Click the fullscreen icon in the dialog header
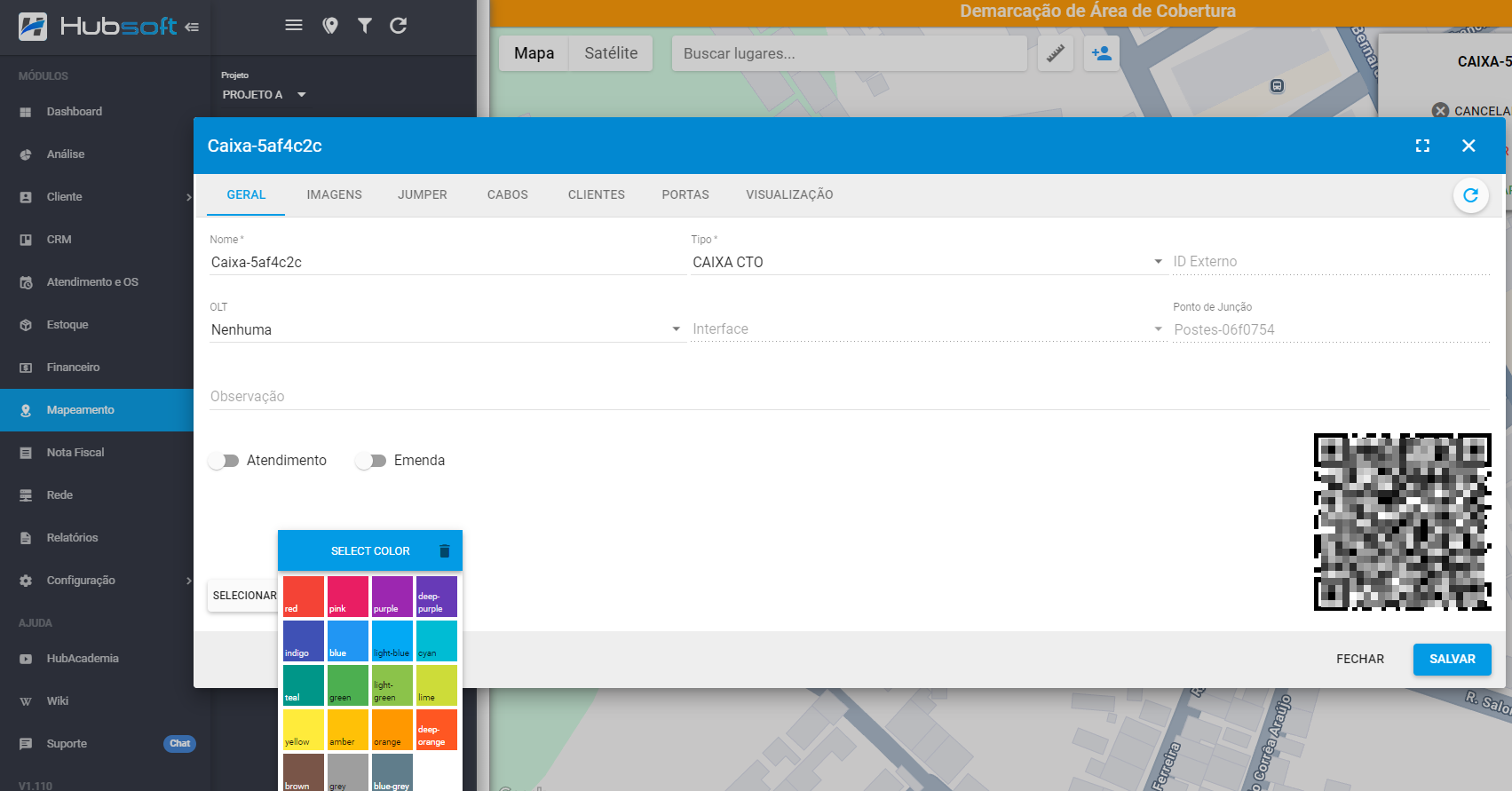 tap(1422, 146)
